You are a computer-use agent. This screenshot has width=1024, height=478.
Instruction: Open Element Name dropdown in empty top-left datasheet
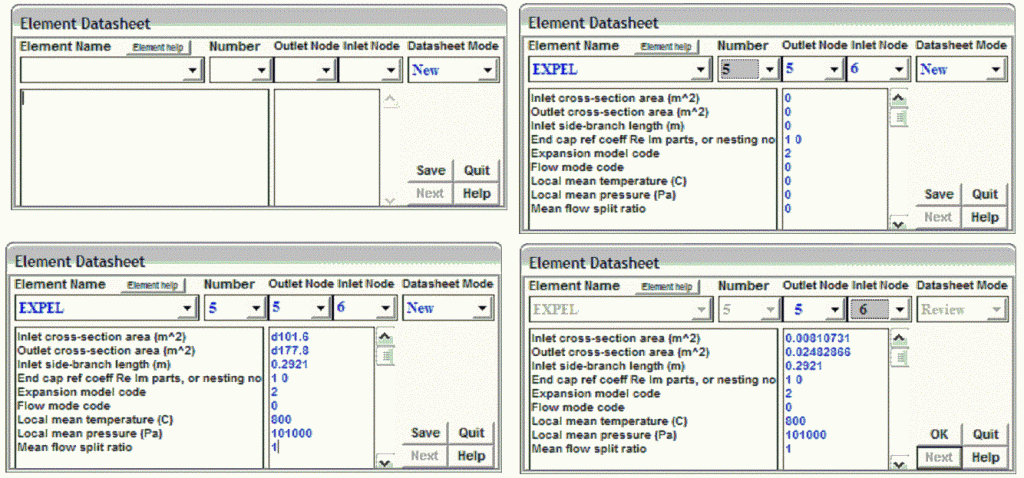[192, 71]
